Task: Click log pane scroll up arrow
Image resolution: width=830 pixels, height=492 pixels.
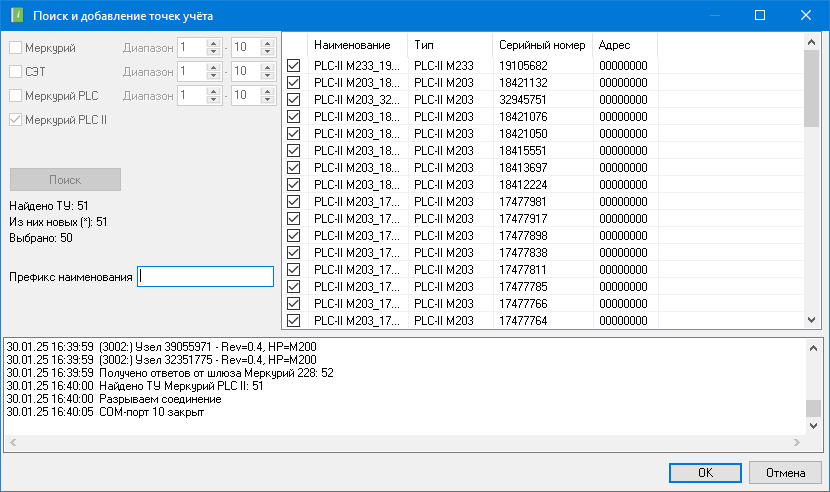Action: click(x=814, y=348)
